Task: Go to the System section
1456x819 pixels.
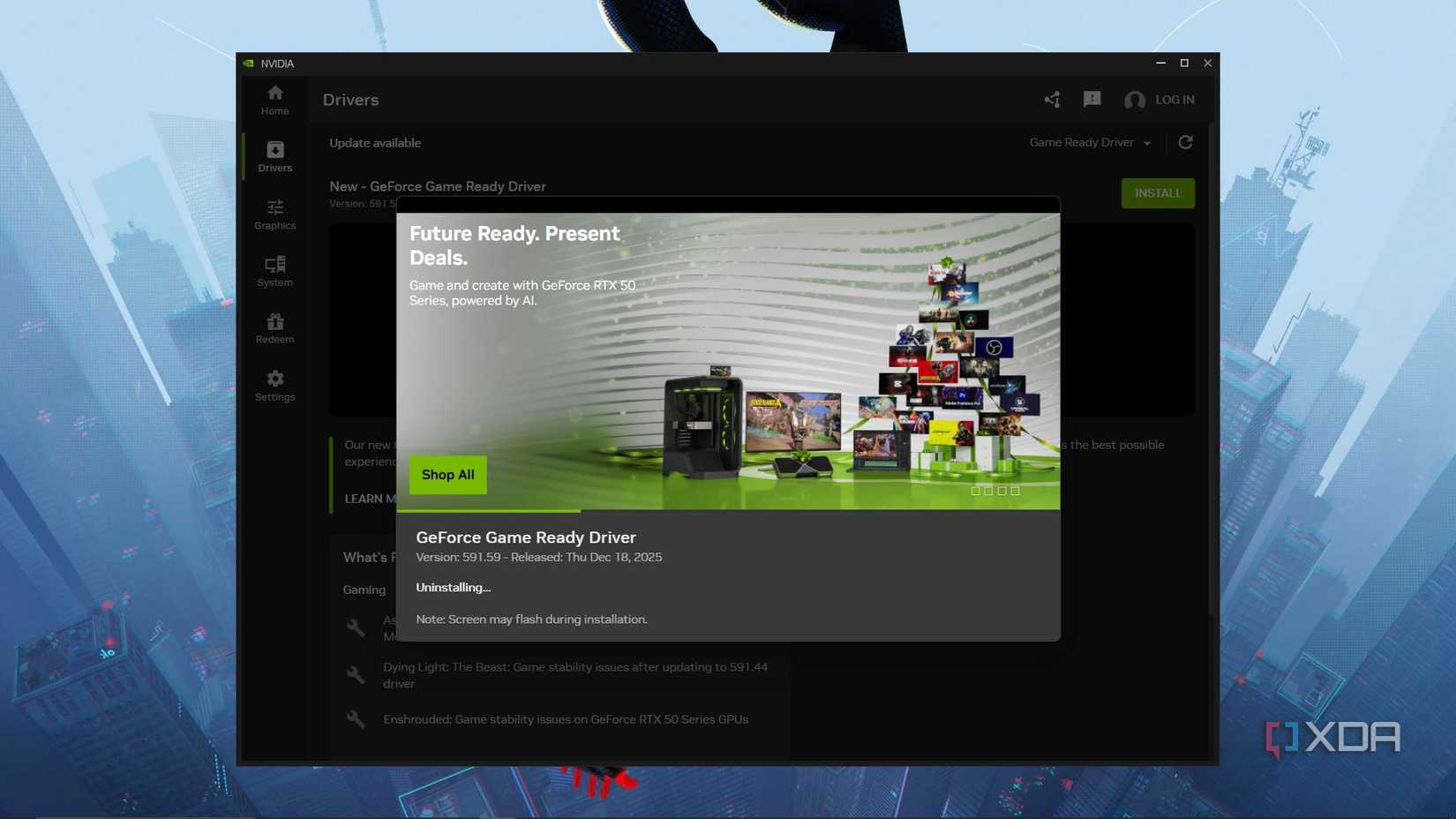Action: point(274,271)
